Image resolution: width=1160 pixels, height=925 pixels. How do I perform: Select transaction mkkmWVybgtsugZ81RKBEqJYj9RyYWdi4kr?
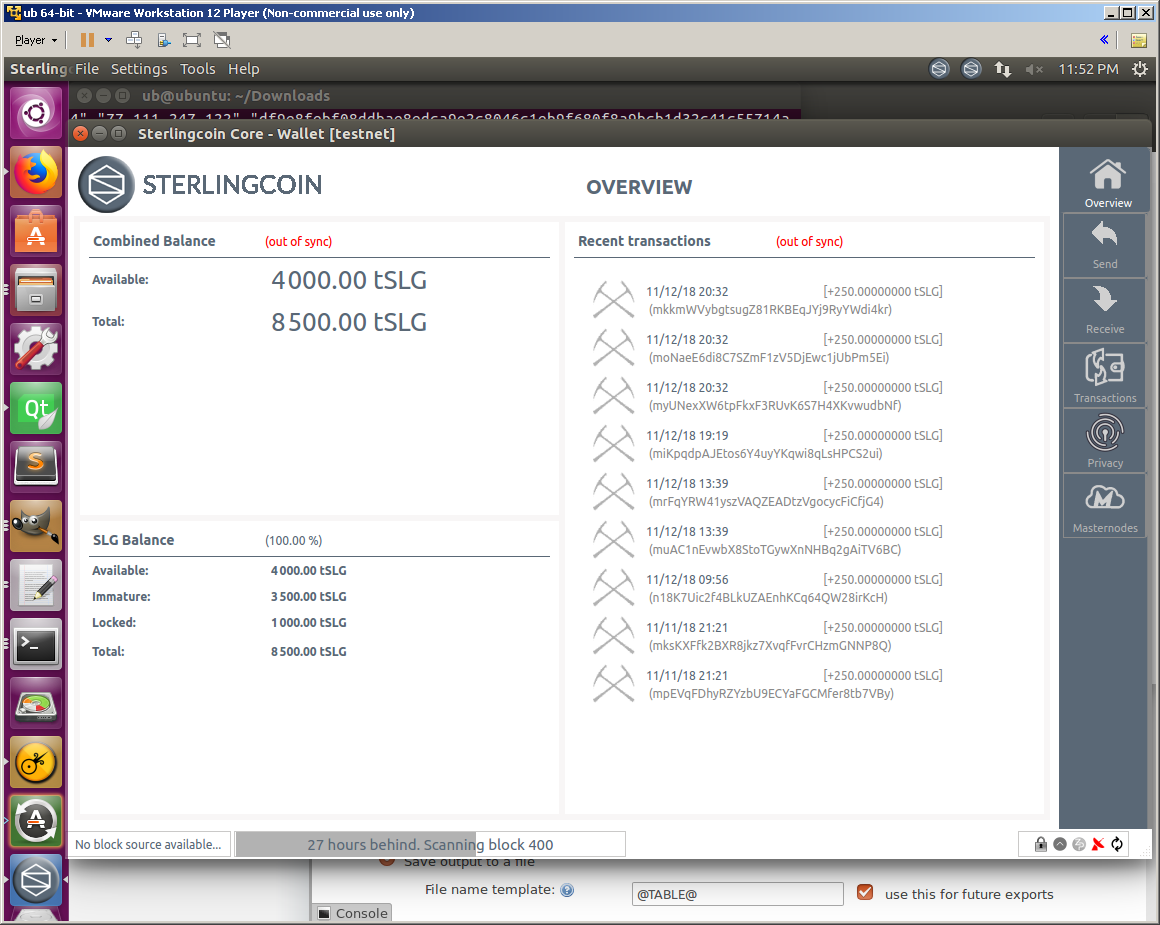pyautogui.click(x=767, y=300)
